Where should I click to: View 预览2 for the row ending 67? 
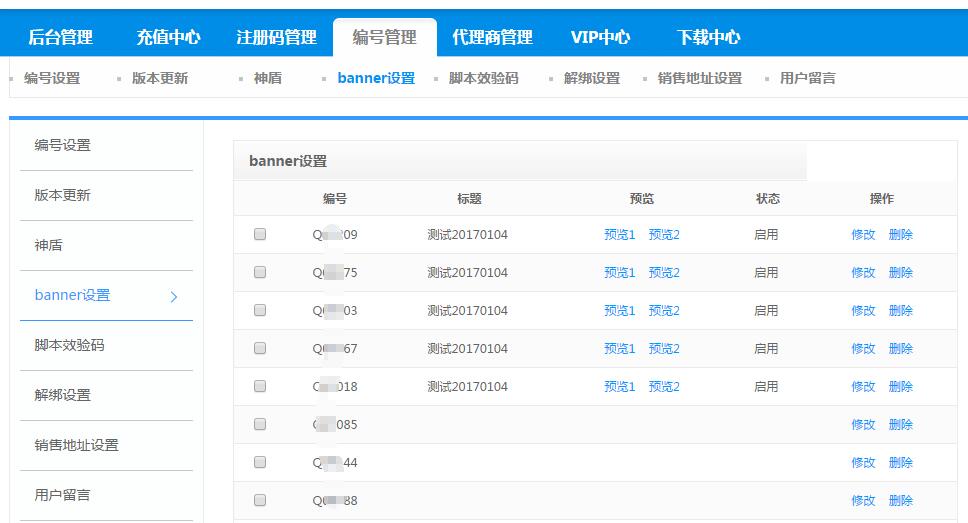pyautogui.click(x=664, y=349)
